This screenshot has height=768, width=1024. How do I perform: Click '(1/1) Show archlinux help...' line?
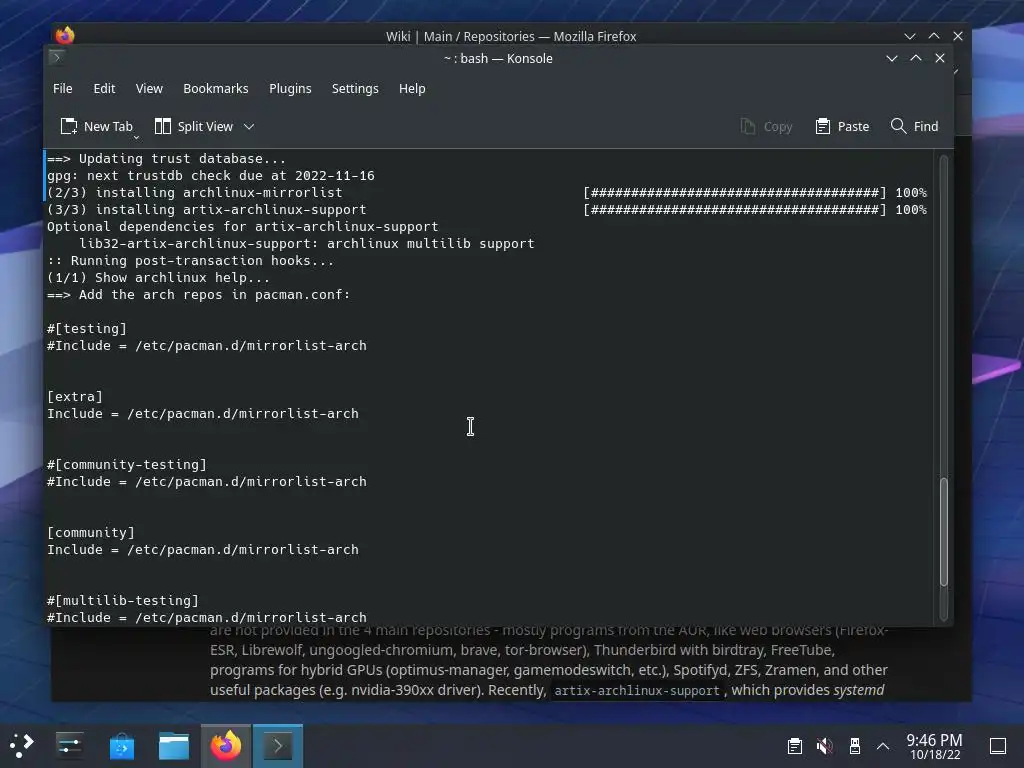click(158, 278)
